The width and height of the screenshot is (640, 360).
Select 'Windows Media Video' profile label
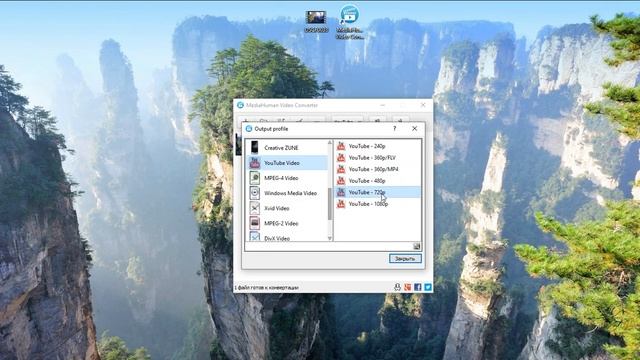click(290, 193)
